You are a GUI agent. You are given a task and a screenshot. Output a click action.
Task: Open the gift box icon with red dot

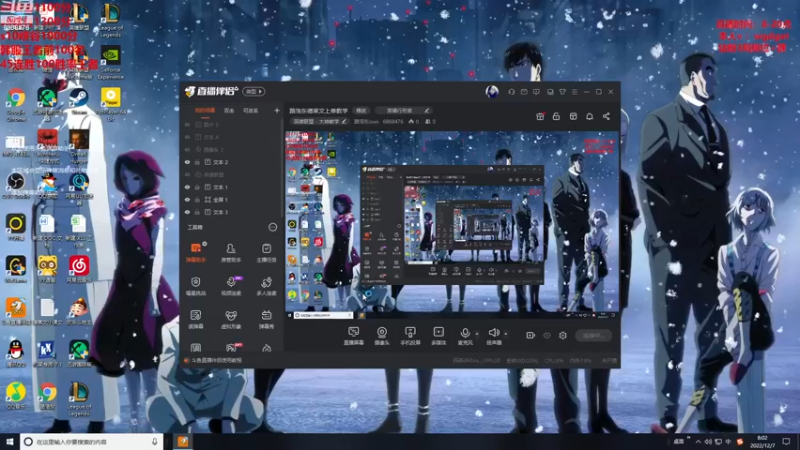click(540, 116)
